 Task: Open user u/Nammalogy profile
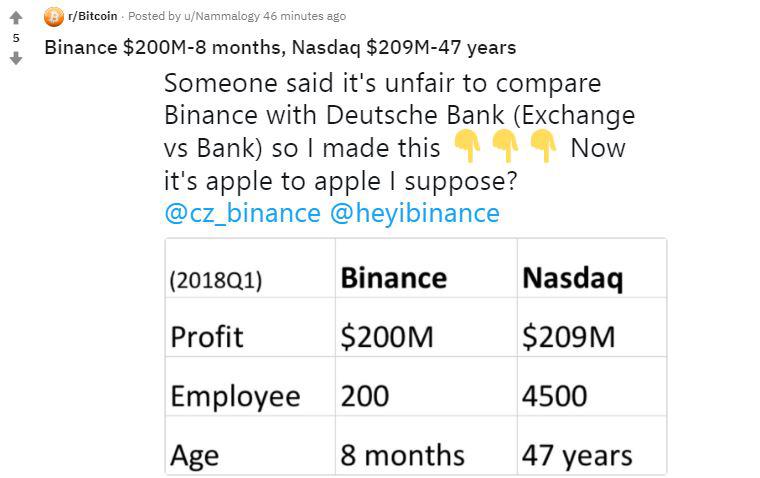click(x=222, y=16)
